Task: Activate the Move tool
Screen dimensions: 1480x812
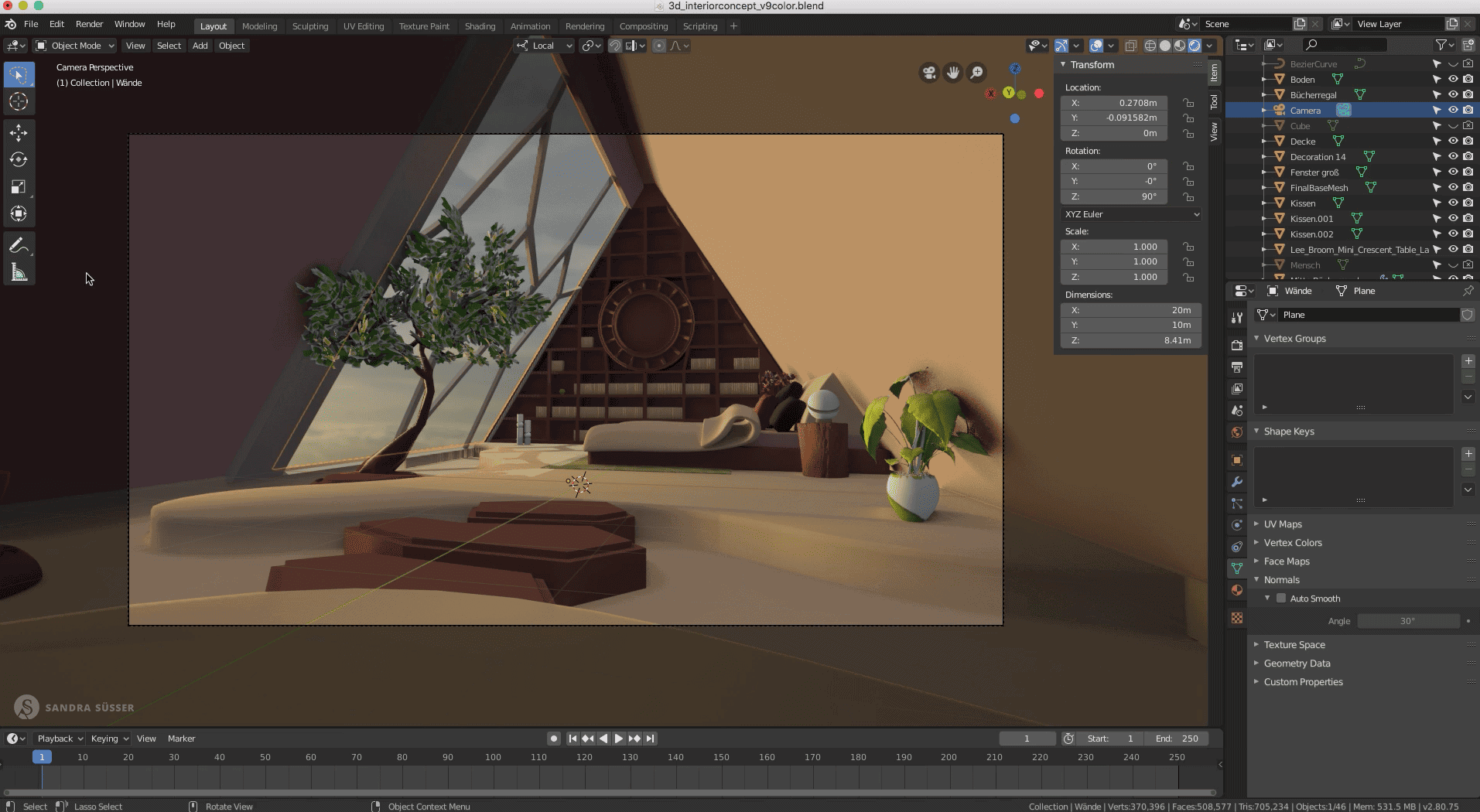Action: pos(19,133)
